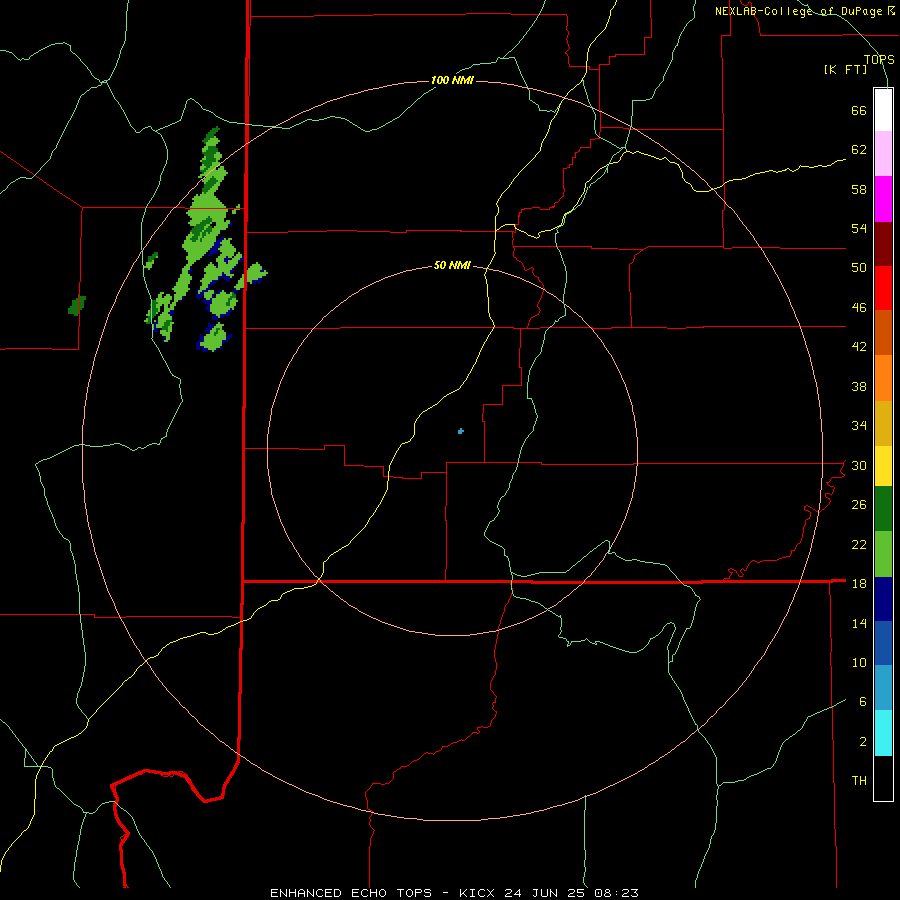Click the small isolated dark green echo
Image resolution: width=900 pixels, height=900 pixels.
[77, 305]
